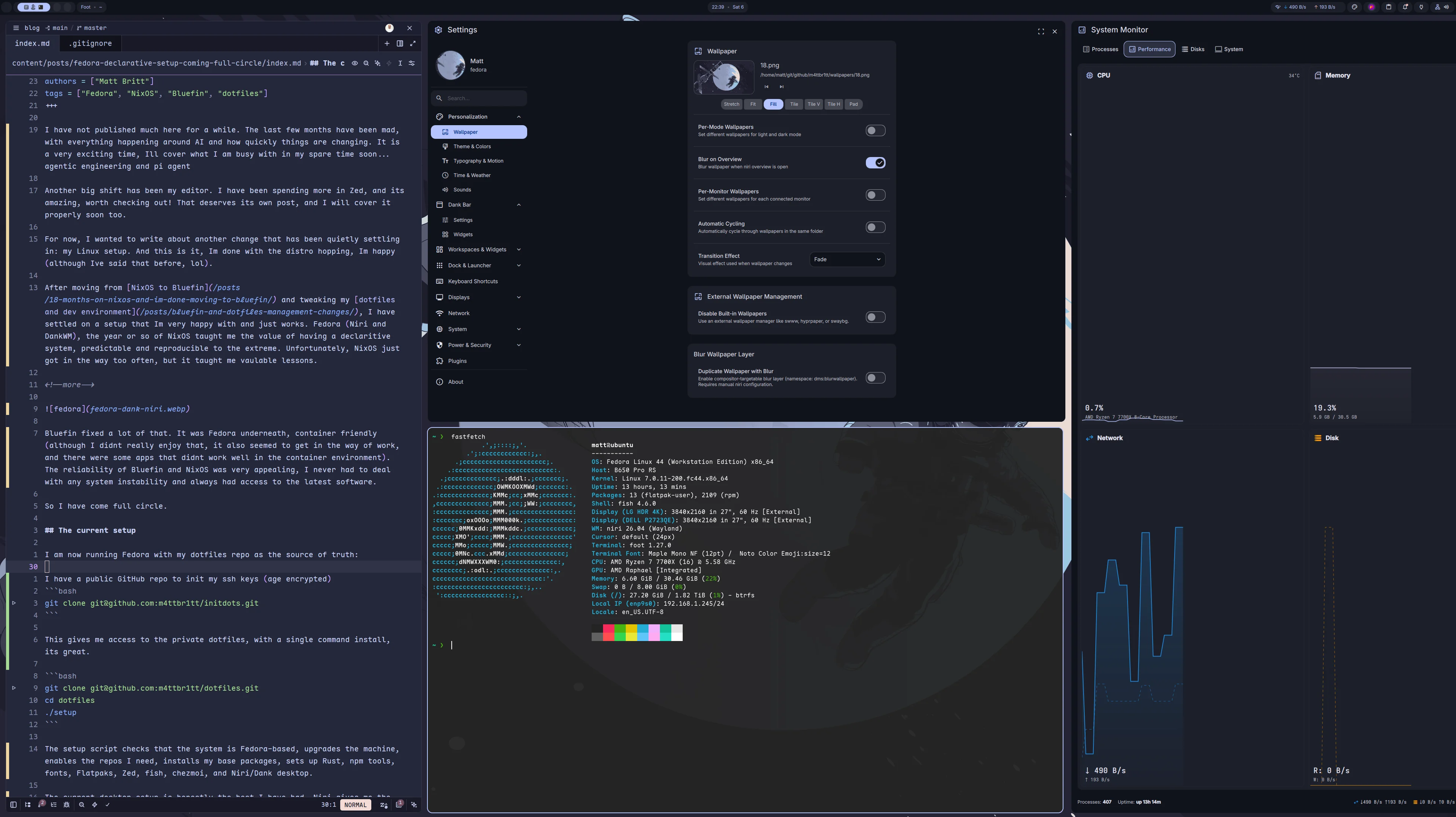Open the debugger bug icon in Zed
The height and width of the screenshot is (817, 1456).
[67, 804]
